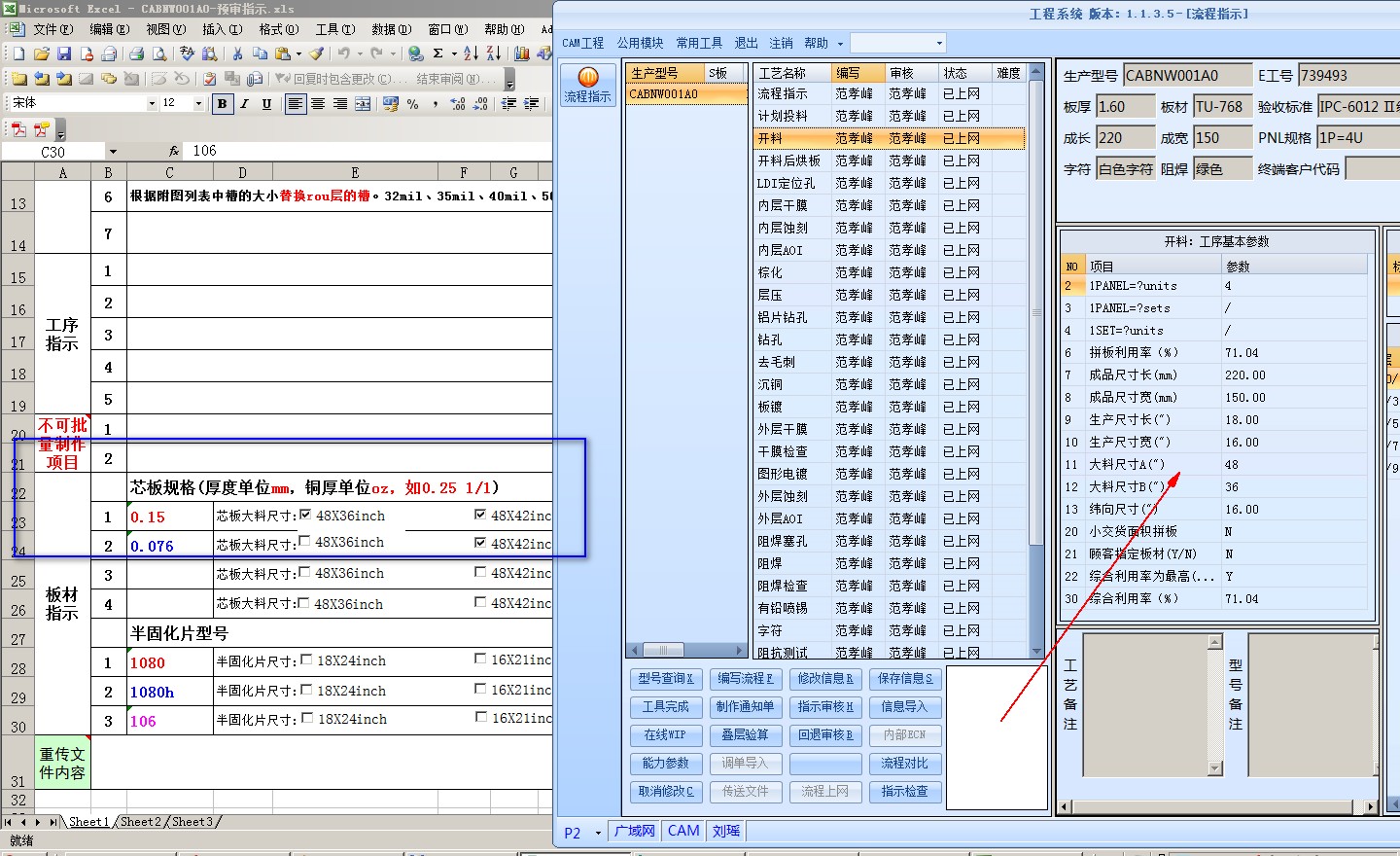
Task: Click the fx insert function icon
Action: point(174,151)
